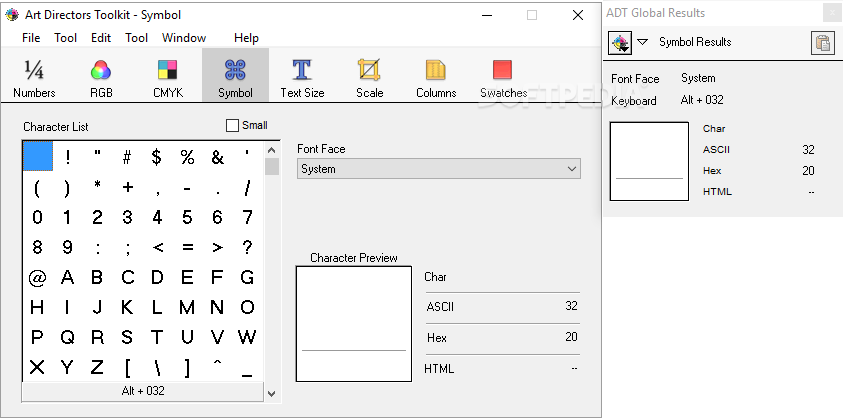Select the = character in the list

(x=187, y=247)
